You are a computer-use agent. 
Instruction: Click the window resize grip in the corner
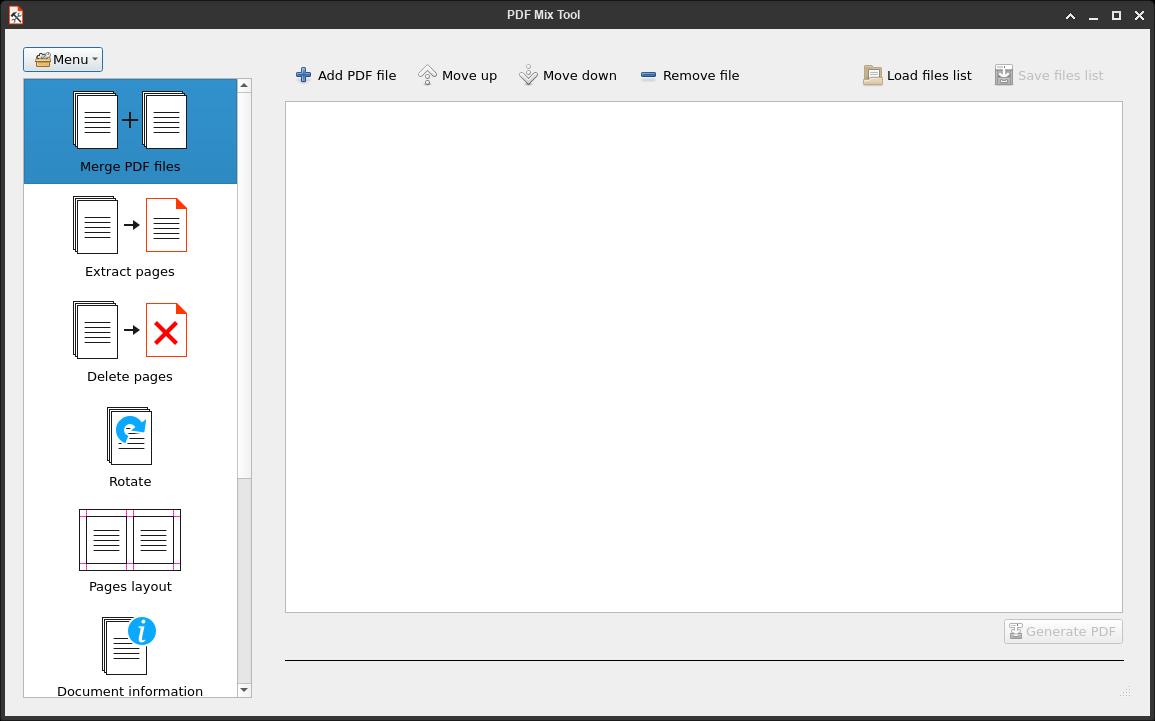click(x=1125, y=692)
